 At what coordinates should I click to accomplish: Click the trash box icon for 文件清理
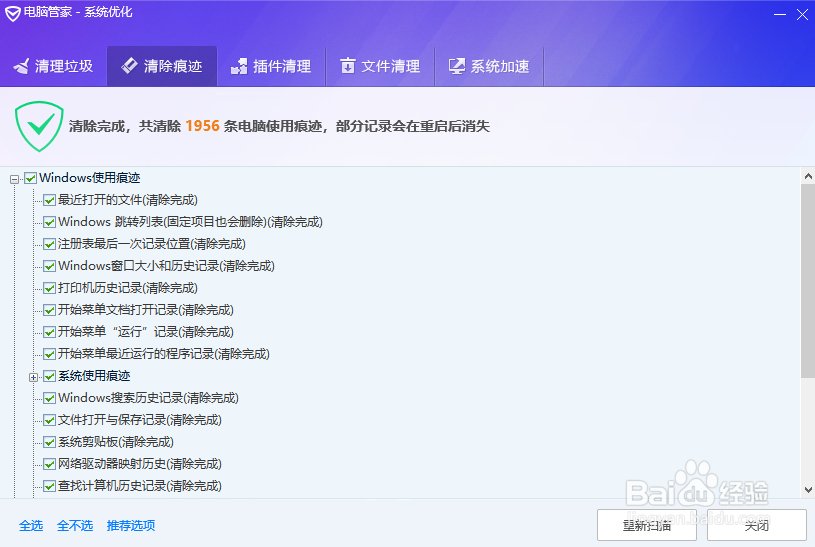click(348, 66)
